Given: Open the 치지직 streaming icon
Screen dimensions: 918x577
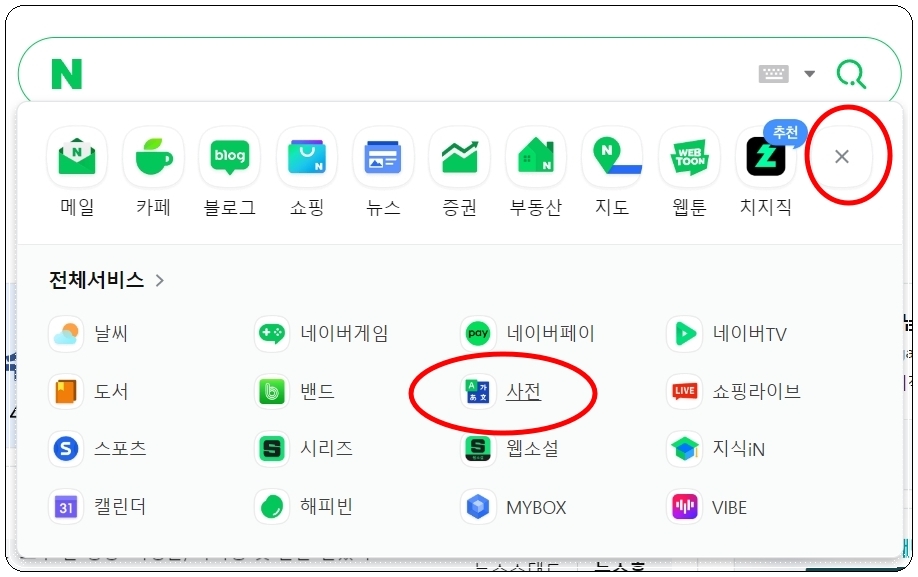Looking at the screenshot, I should 765,156.
